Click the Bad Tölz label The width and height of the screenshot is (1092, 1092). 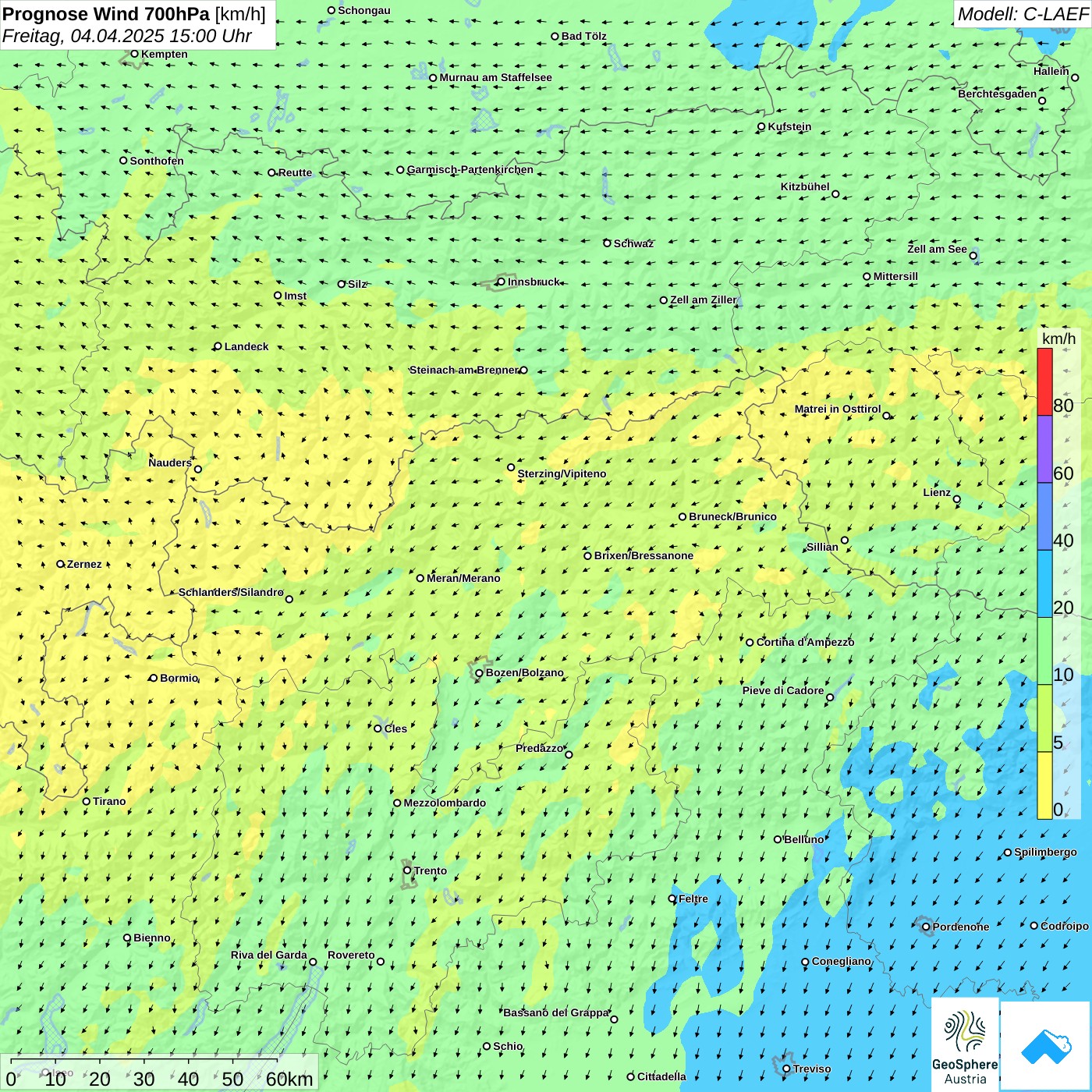coord(583,36)
